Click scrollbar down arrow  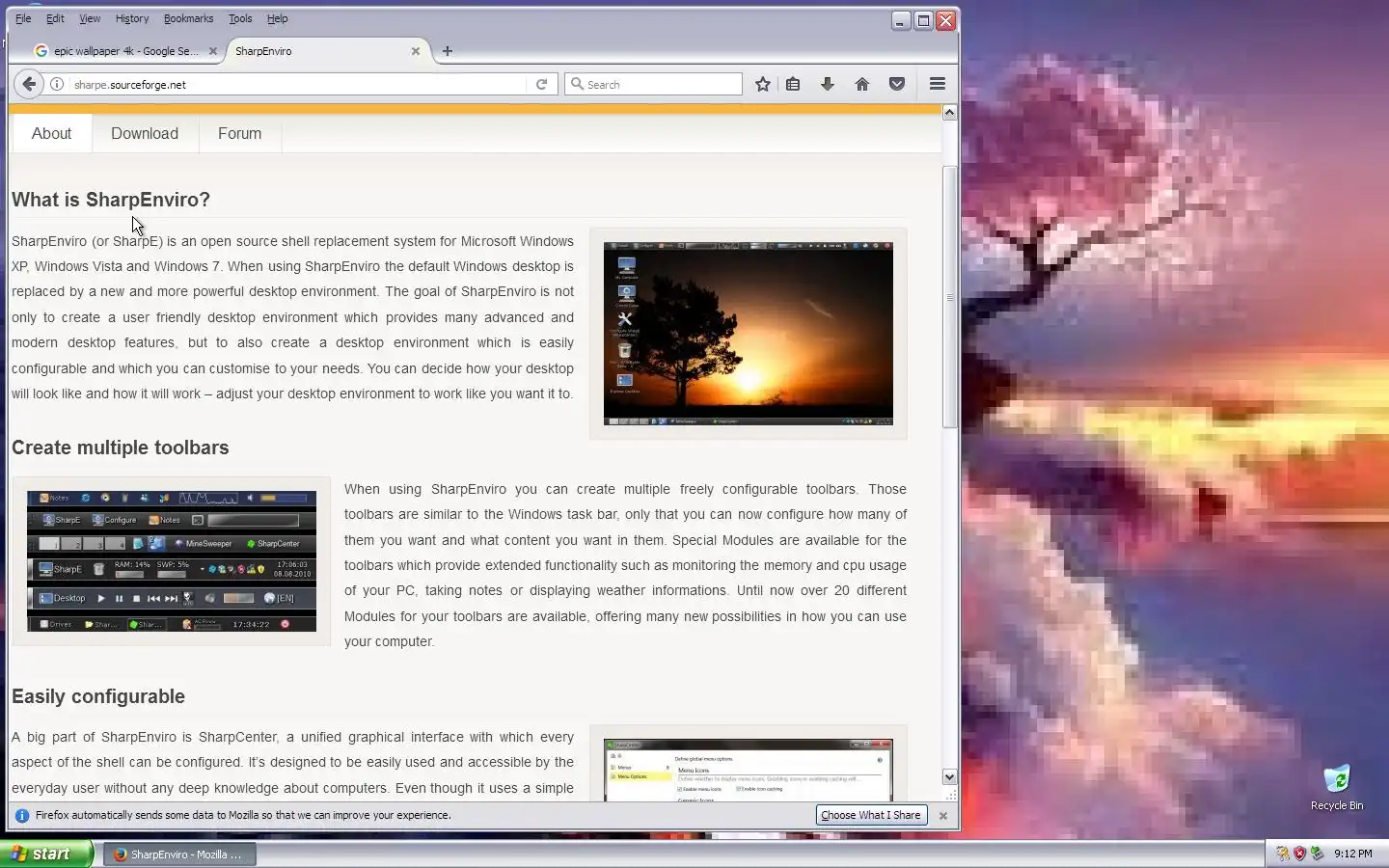pos(949,776)
